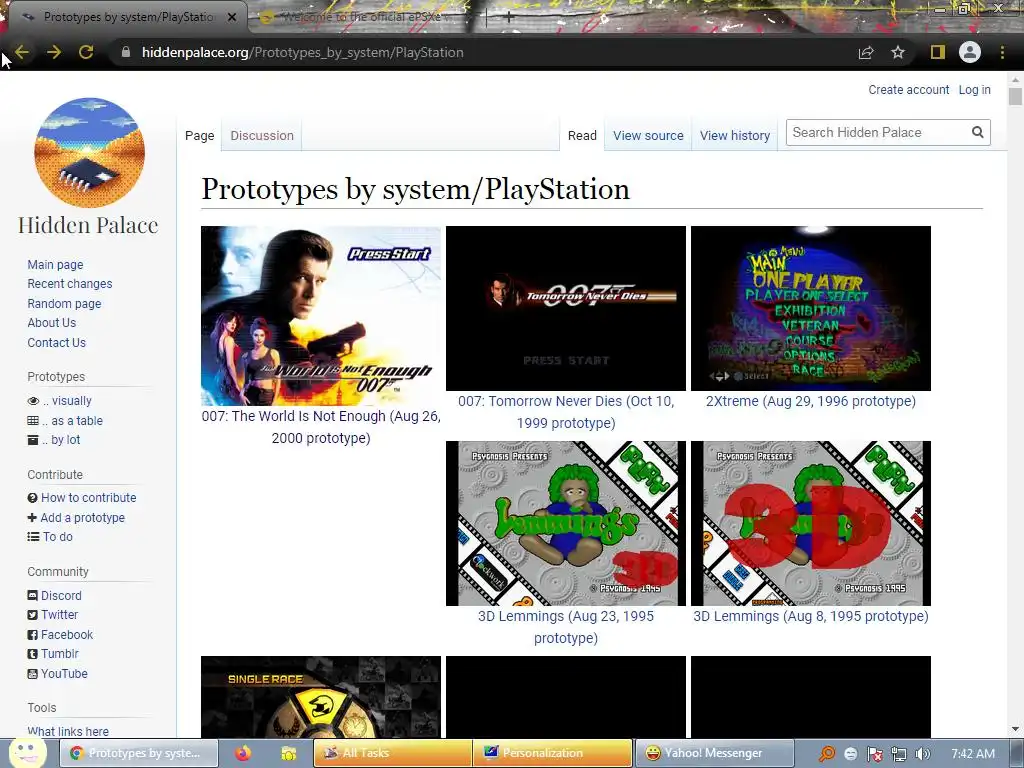Open What links here link
The width and height of the screenshot is (1024, 768).
click(68, 731)
